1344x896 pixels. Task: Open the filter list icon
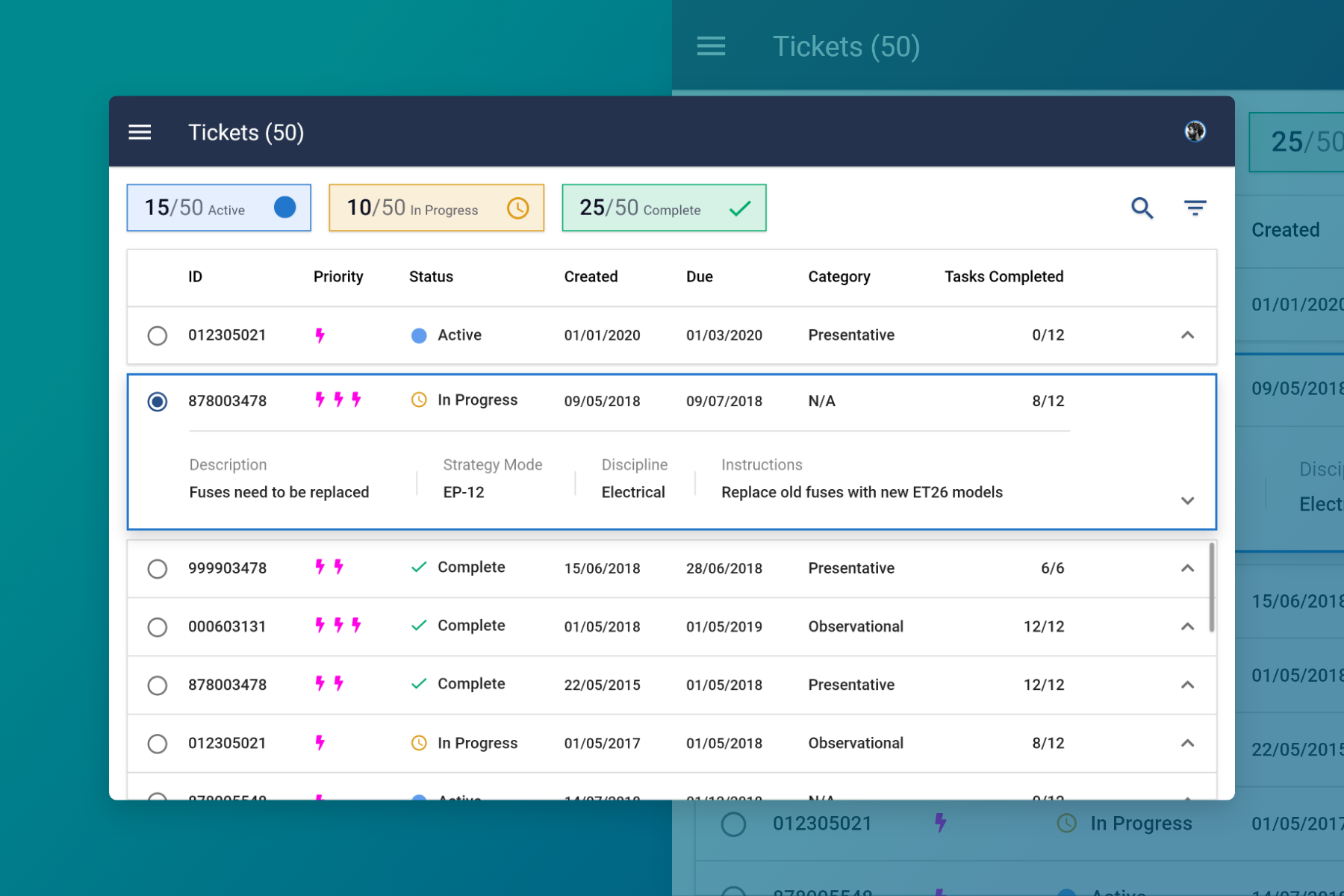[x=1195, y=208]
